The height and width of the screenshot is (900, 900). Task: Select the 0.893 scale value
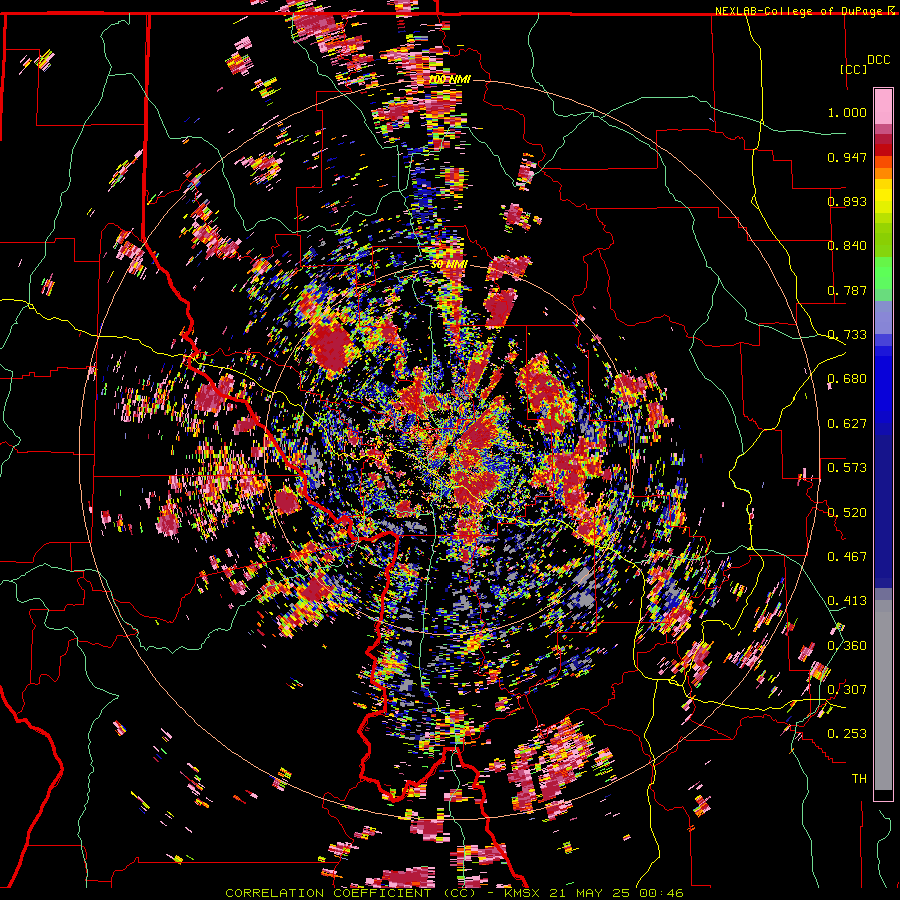pos(847,201)
